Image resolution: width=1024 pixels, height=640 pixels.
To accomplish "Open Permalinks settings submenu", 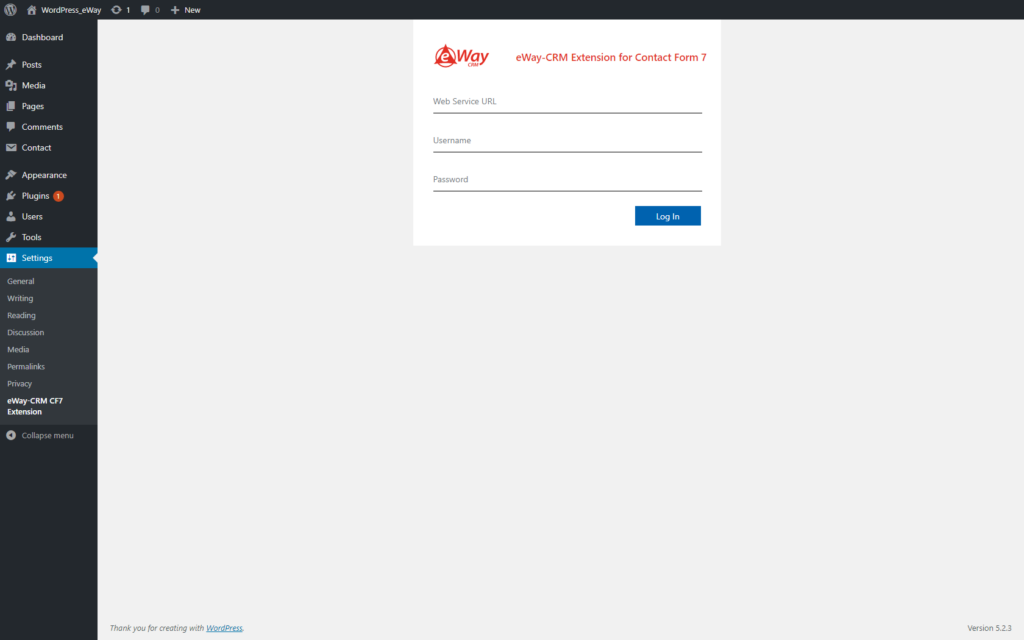I will 26,366.
